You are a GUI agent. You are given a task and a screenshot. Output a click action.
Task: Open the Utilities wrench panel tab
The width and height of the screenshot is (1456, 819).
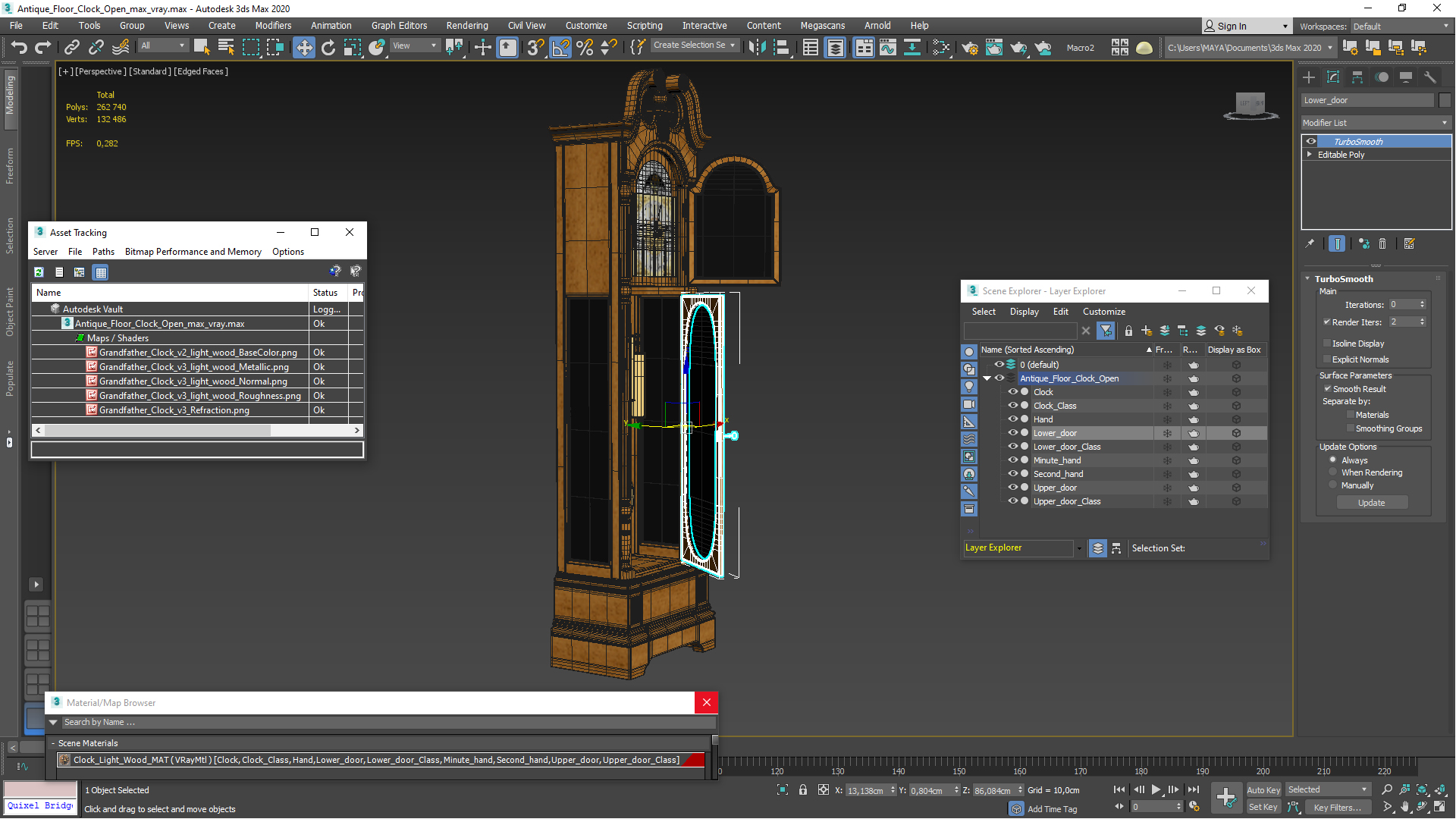point(1430,77)
